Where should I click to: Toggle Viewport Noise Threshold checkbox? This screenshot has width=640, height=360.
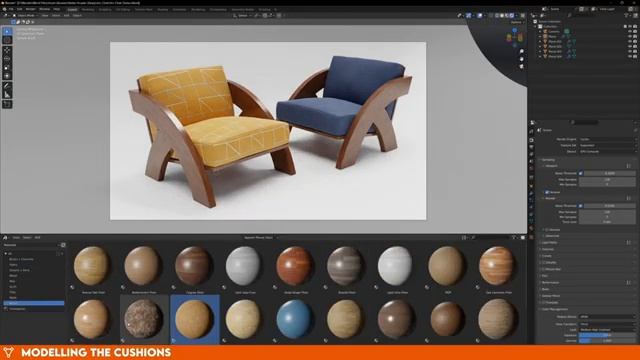click(x=580, y=173)
